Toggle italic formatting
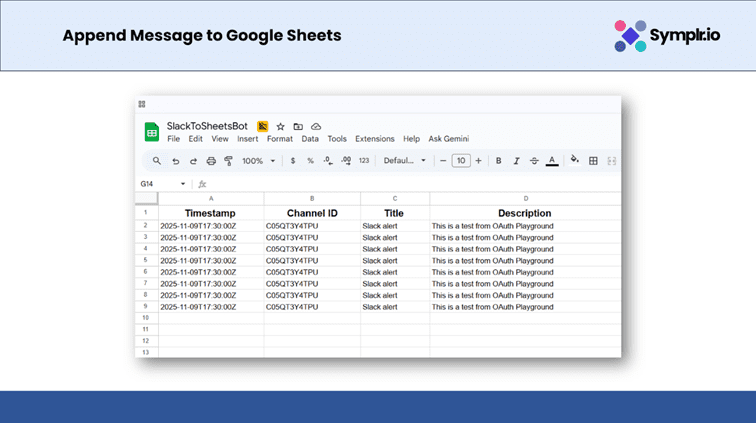This screenshot has width=756, height=423. (516, 161)
